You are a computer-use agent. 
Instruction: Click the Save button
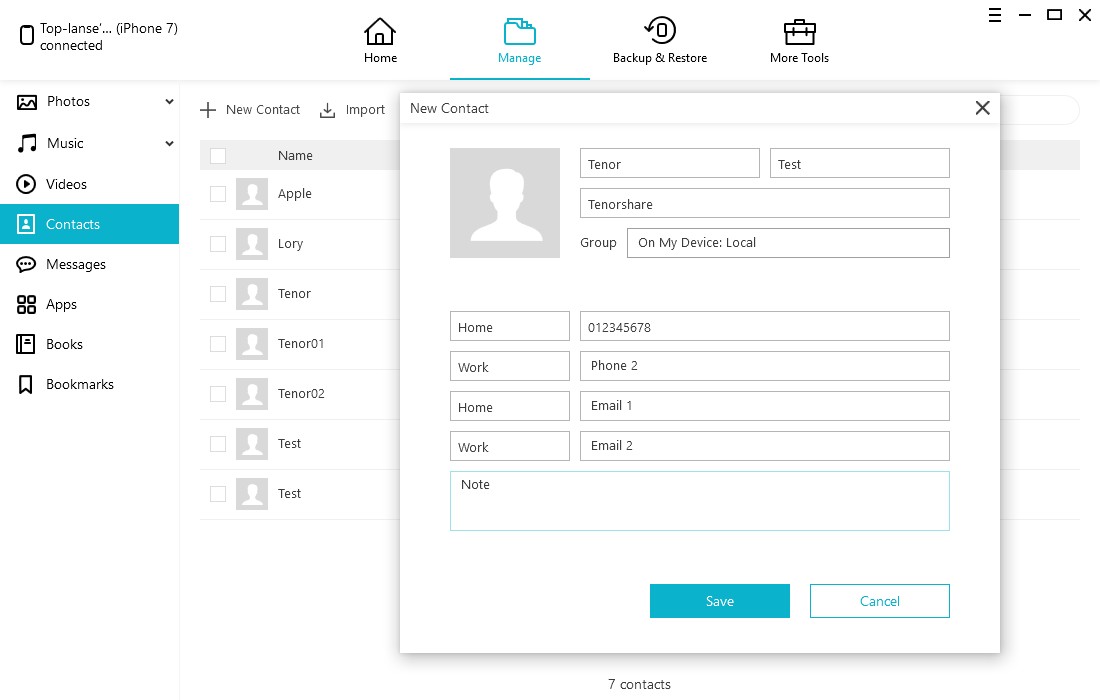click(719, 601)
